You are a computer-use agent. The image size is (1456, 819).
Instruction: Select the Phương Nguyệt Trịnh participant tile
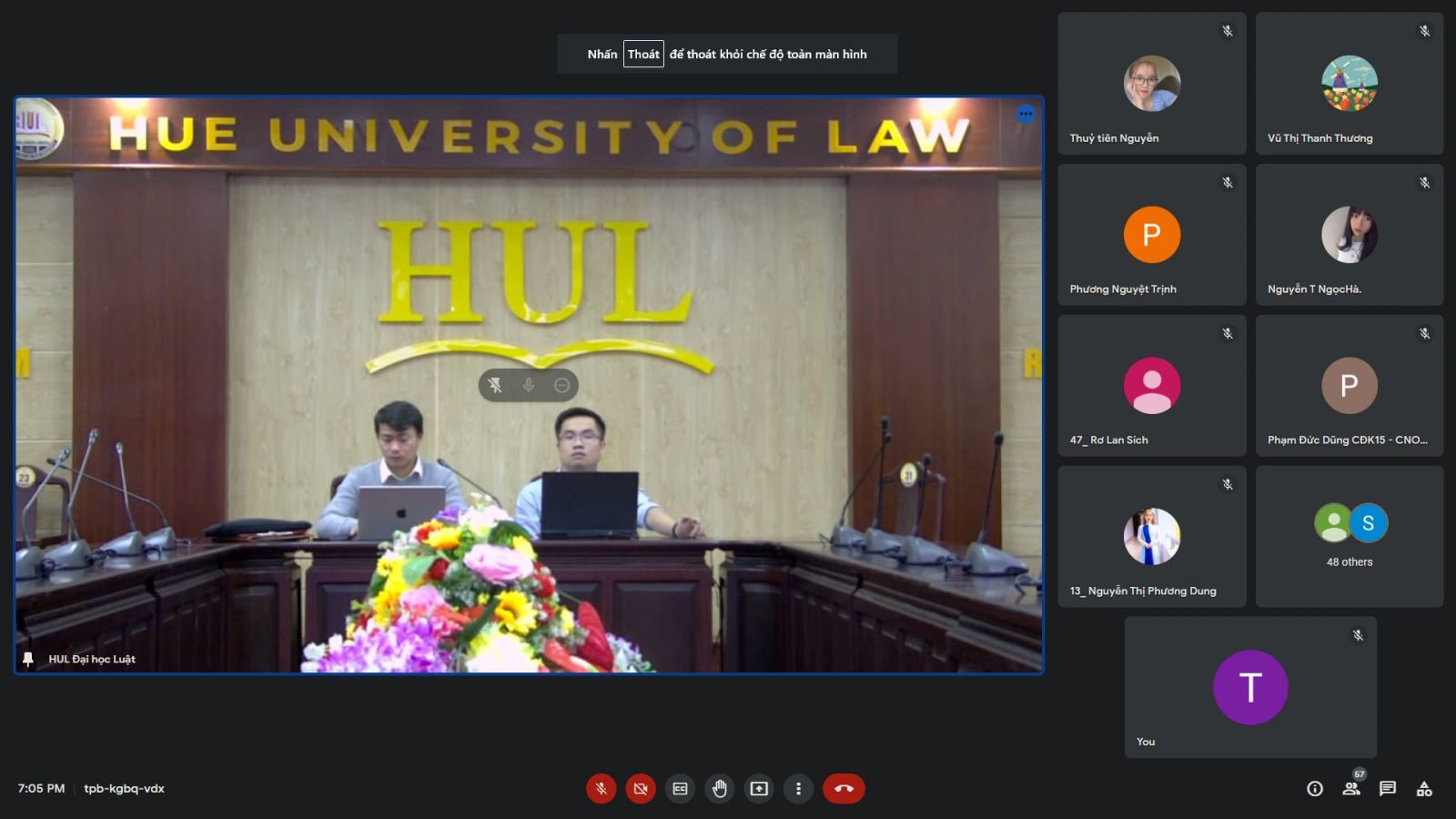click(x=1151, y=235)
